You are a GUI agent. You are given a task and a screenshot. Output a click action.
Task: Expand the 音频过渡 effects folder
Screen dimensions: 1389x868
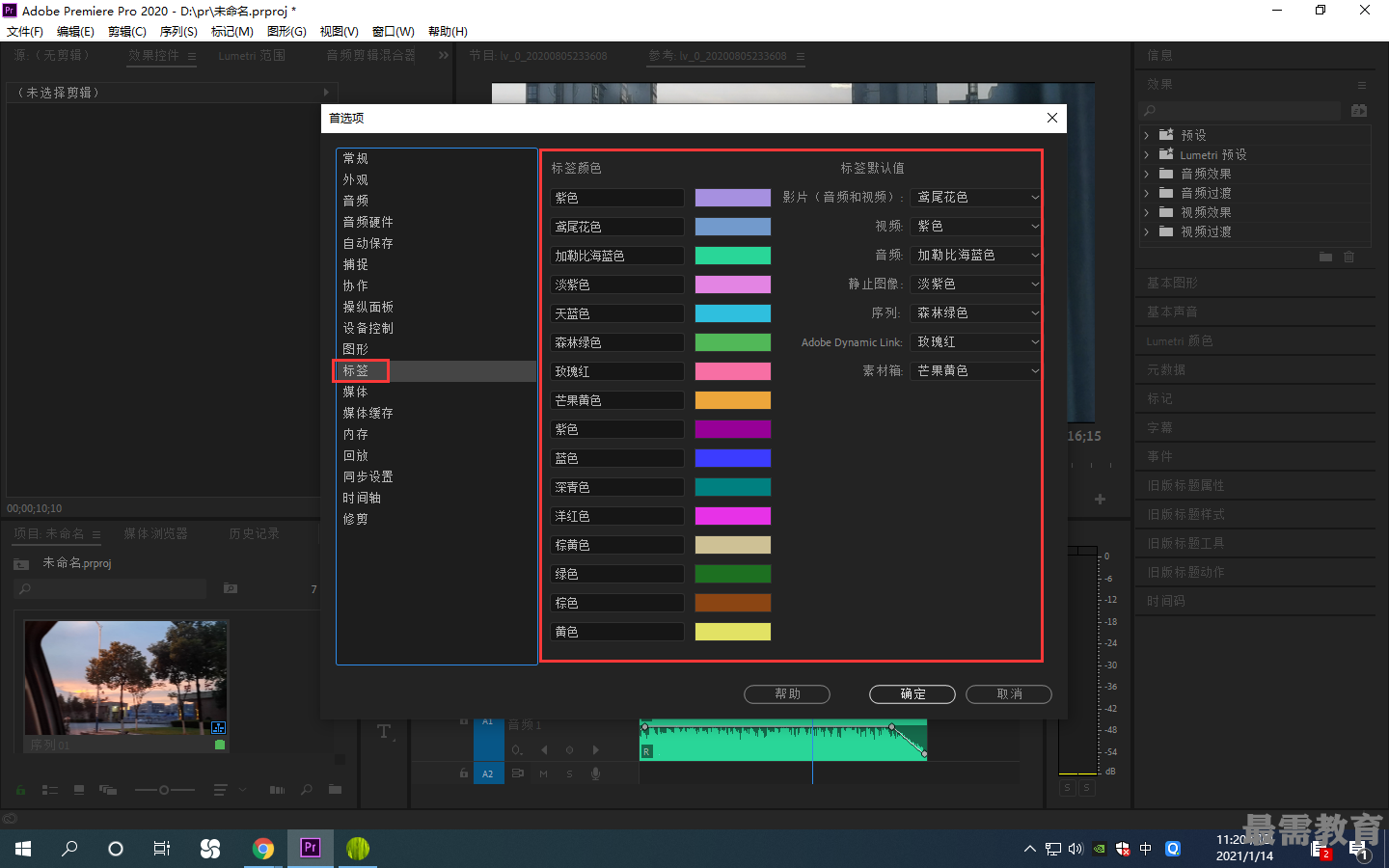(1147, 193)
